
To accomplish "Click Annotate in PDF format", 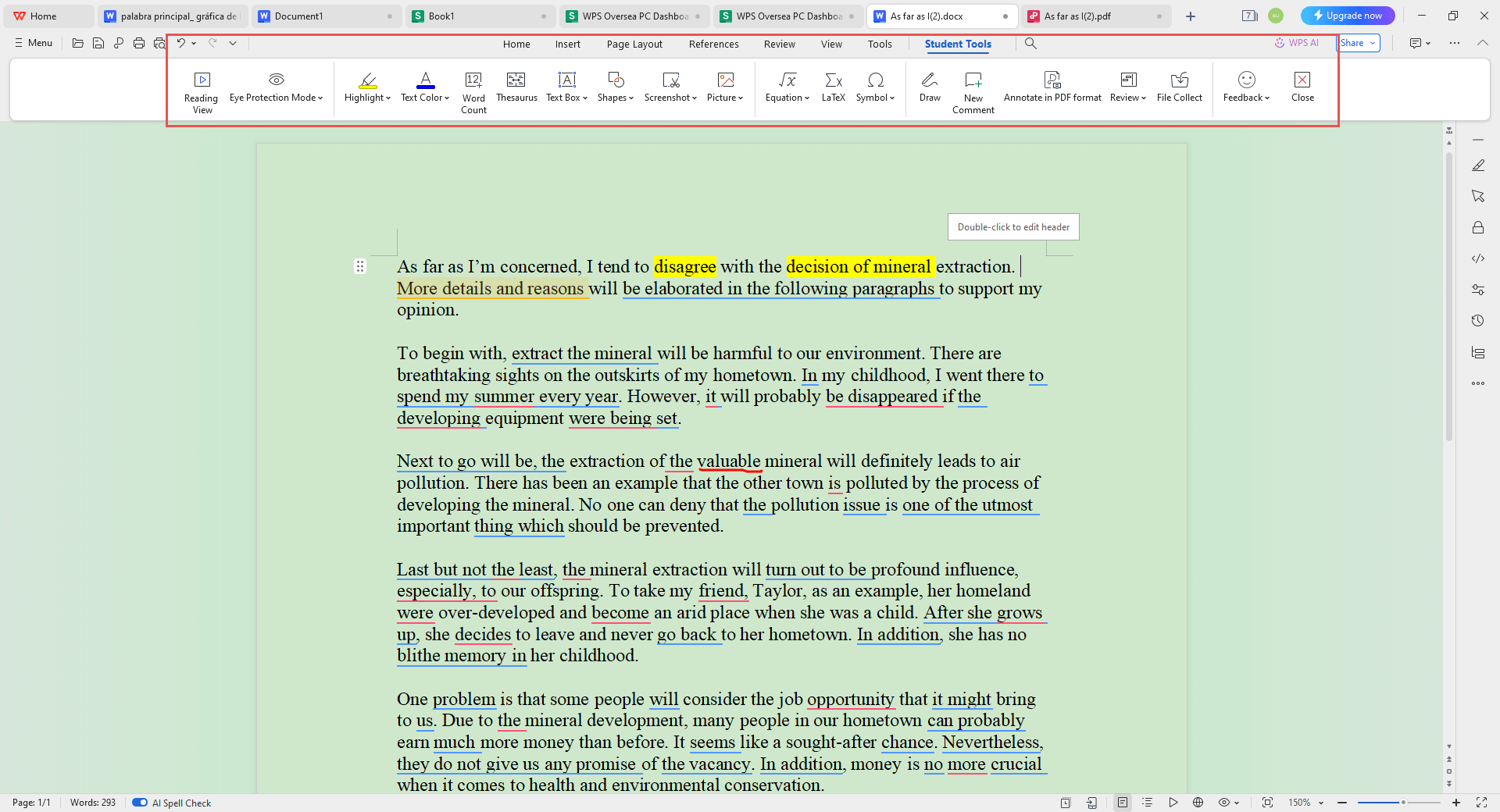I will 1052,87.
